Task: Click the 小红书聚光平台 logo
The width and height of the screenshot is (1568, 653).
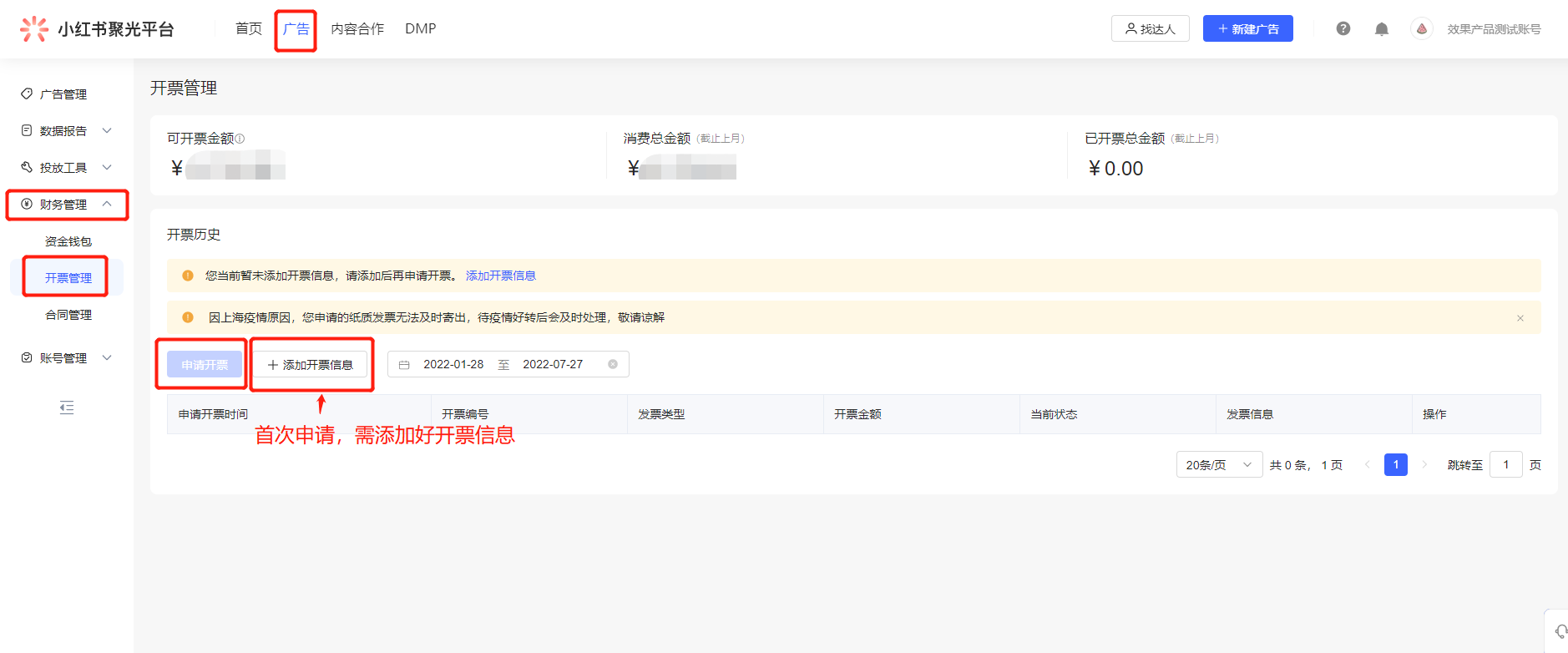Action: (97, 29)
